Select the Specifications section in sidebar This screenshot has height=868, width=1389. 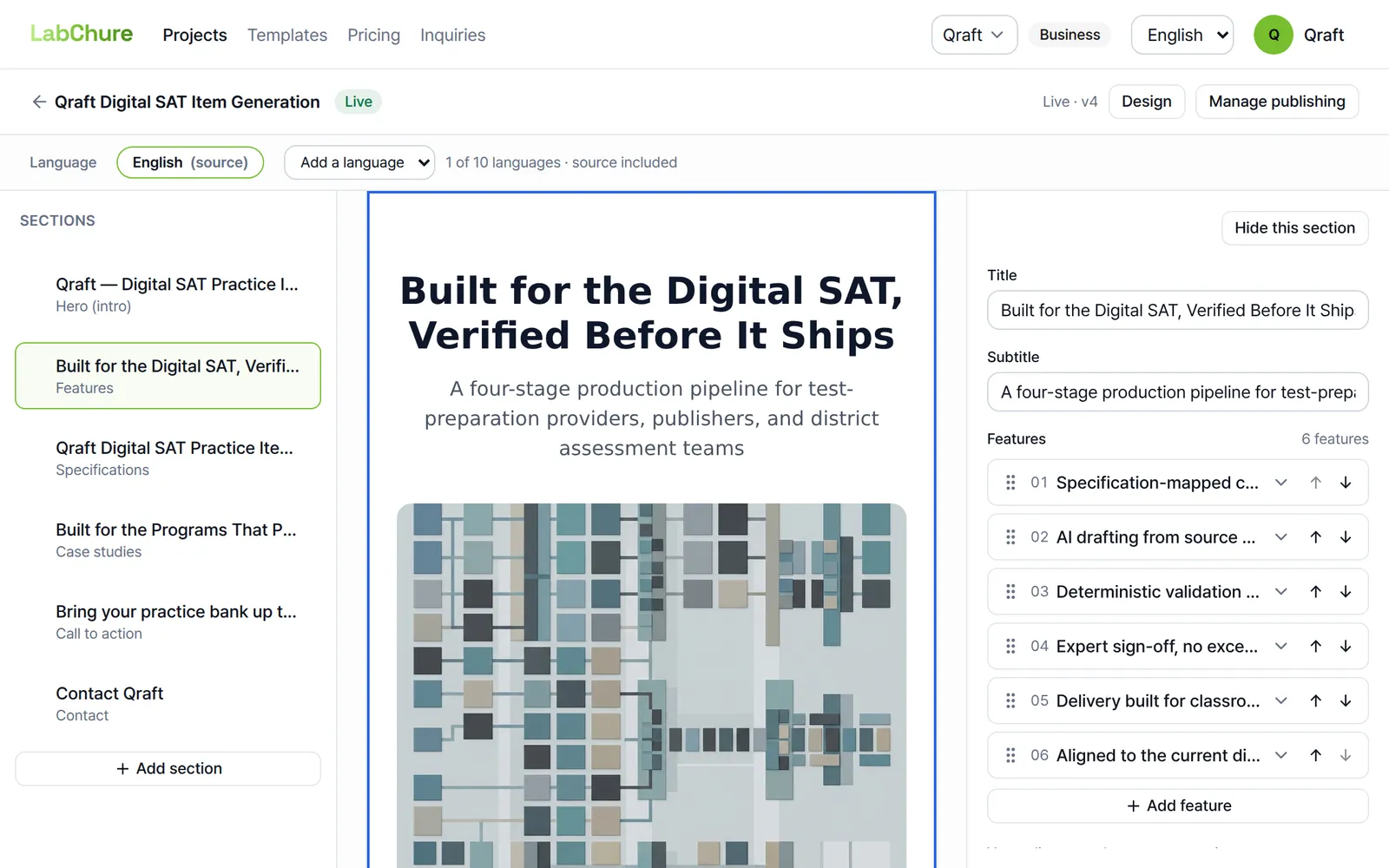(168, 458)
